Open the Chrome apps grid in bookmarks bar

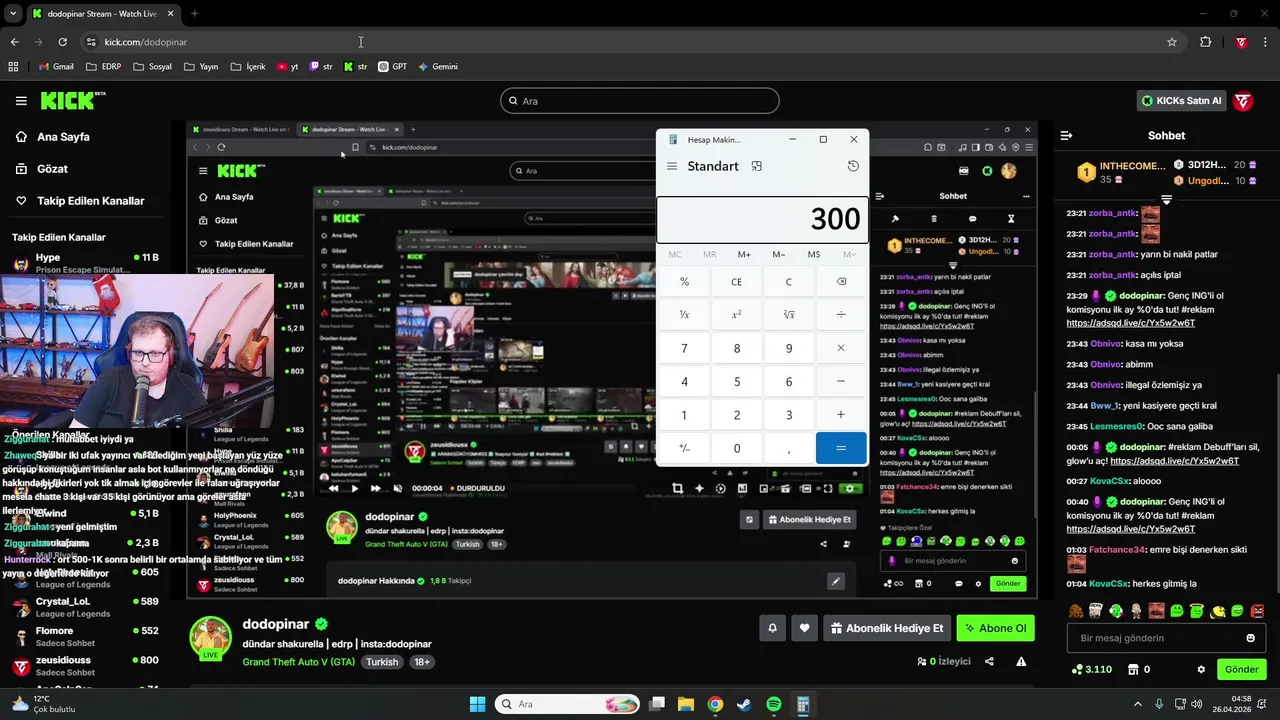point(13,67)
